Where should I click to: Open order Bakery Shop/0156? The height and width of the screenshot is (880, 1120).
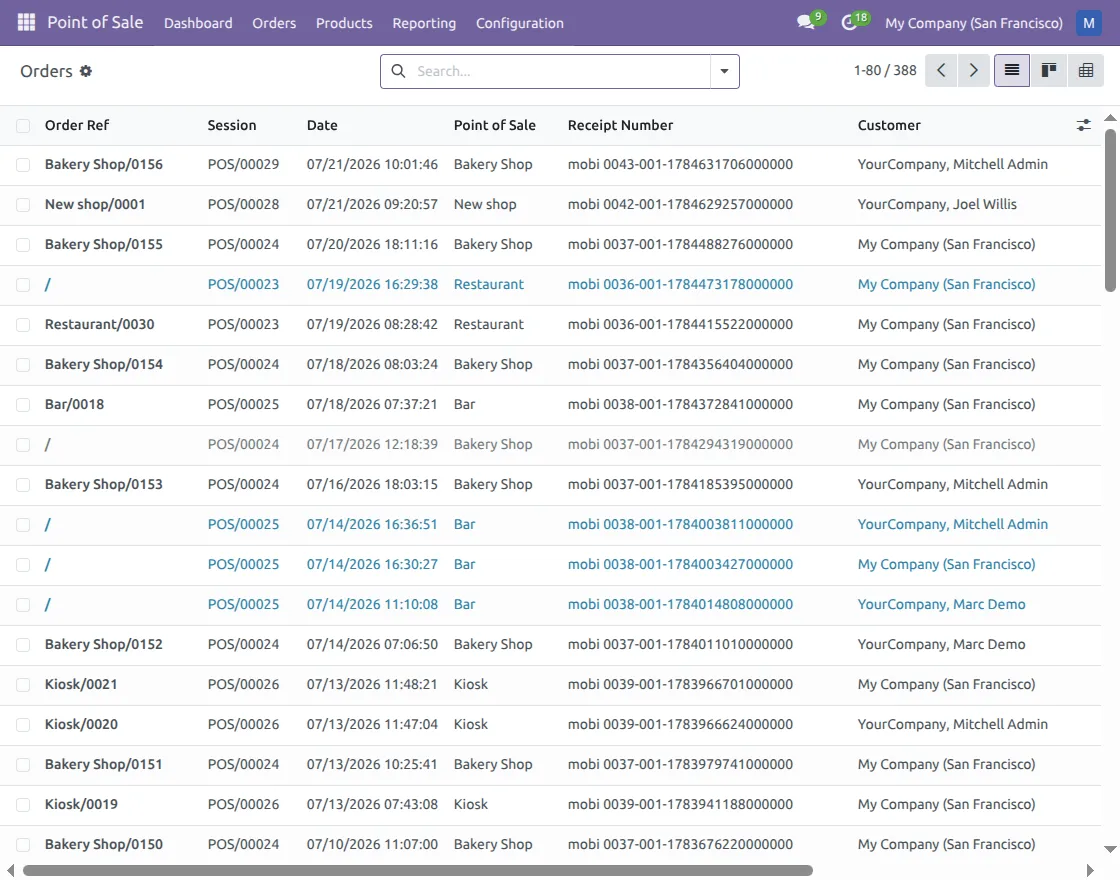click(x=104, y=164)
